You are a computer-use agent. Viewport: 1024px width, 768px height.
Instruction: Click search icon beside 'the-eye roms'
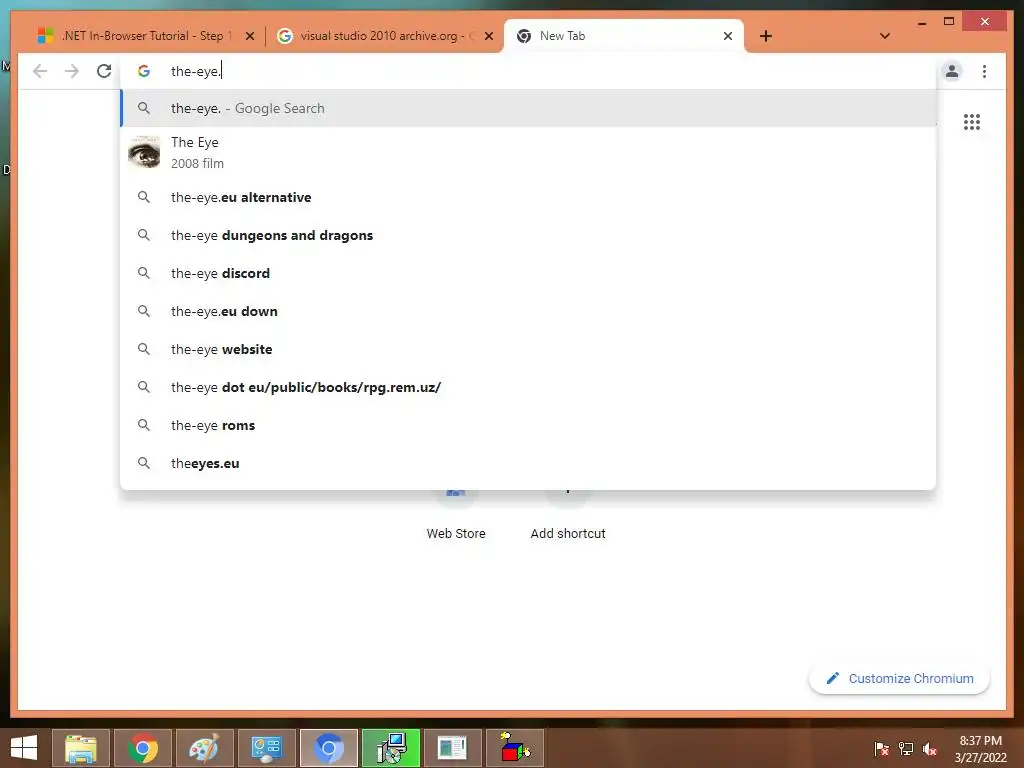(144, 425)
